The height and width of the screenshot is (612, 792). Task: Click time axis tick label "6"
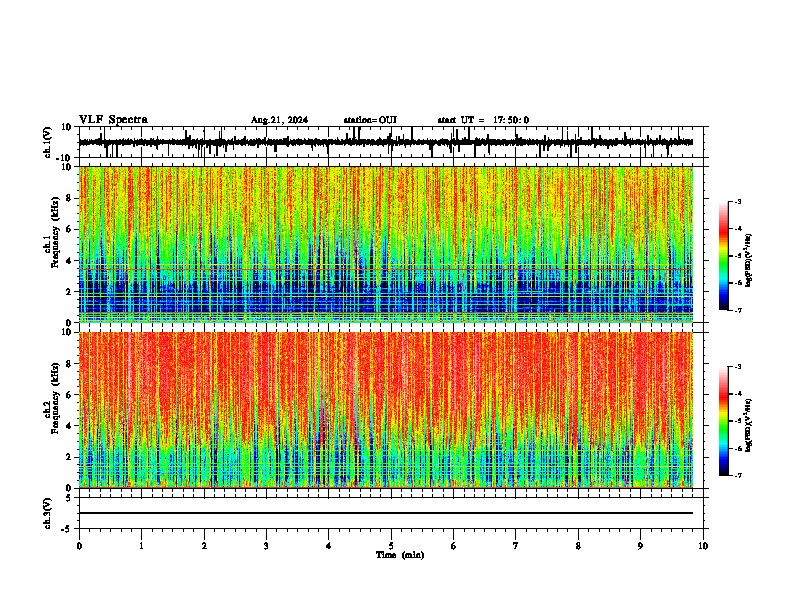pyautogui.click(x=454, y=546)
